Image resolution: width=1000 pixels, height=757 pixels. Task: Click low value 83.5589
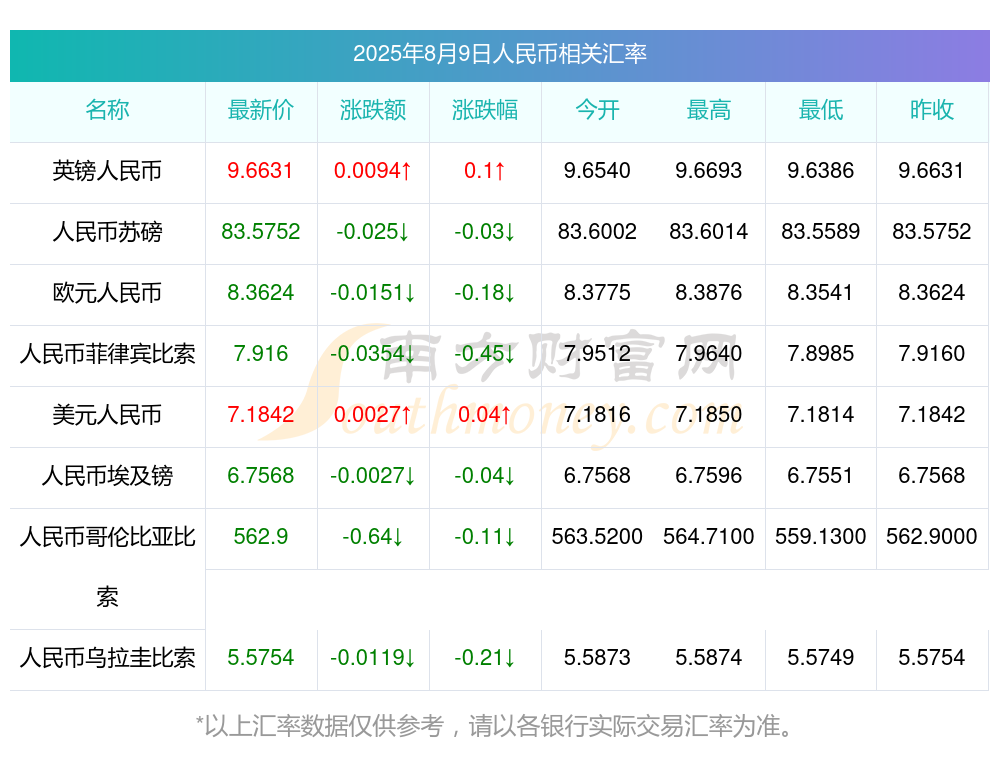(821, 232)
